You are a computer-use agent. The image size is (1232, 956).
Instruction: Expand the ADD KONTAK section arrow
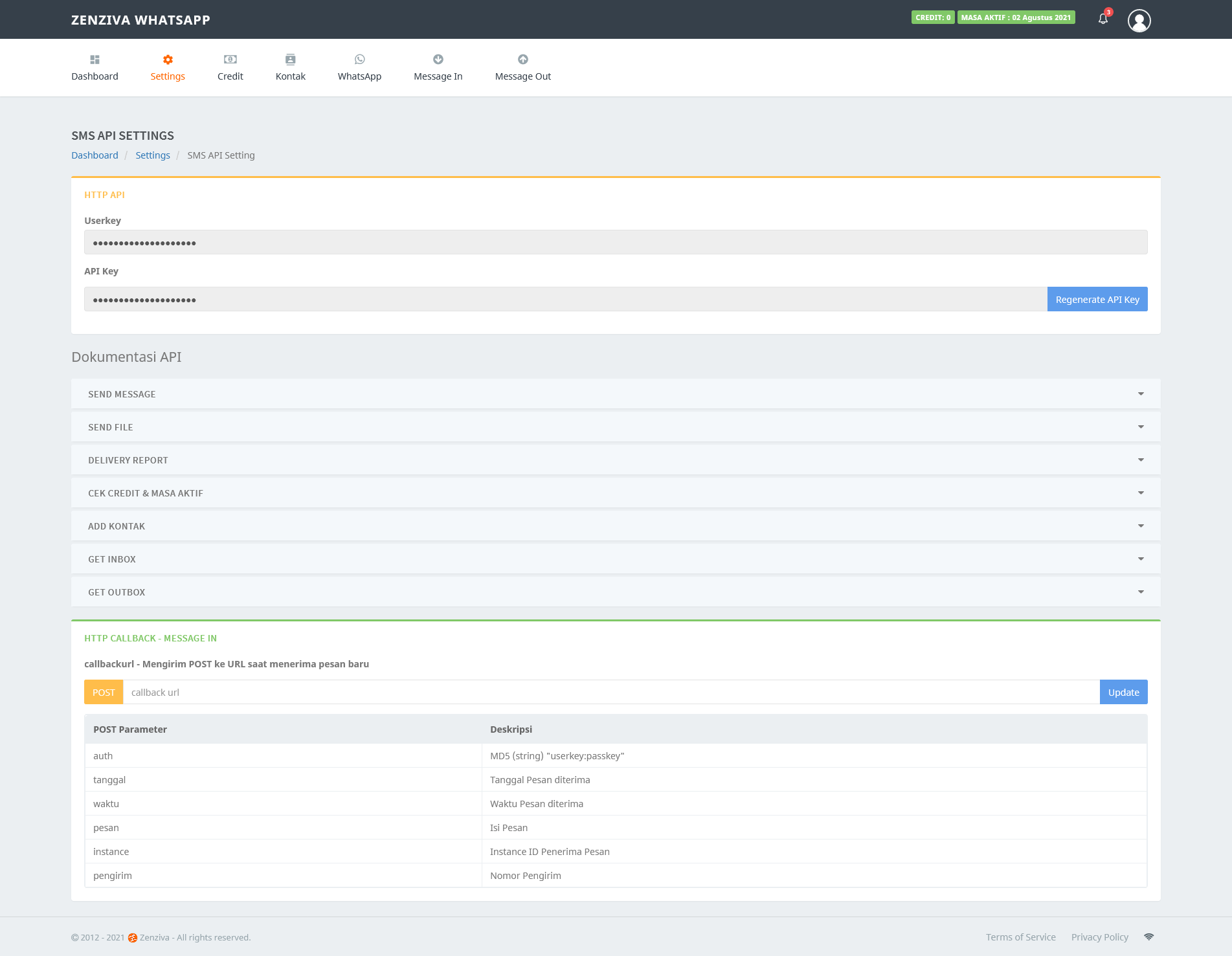point(1141,526)
